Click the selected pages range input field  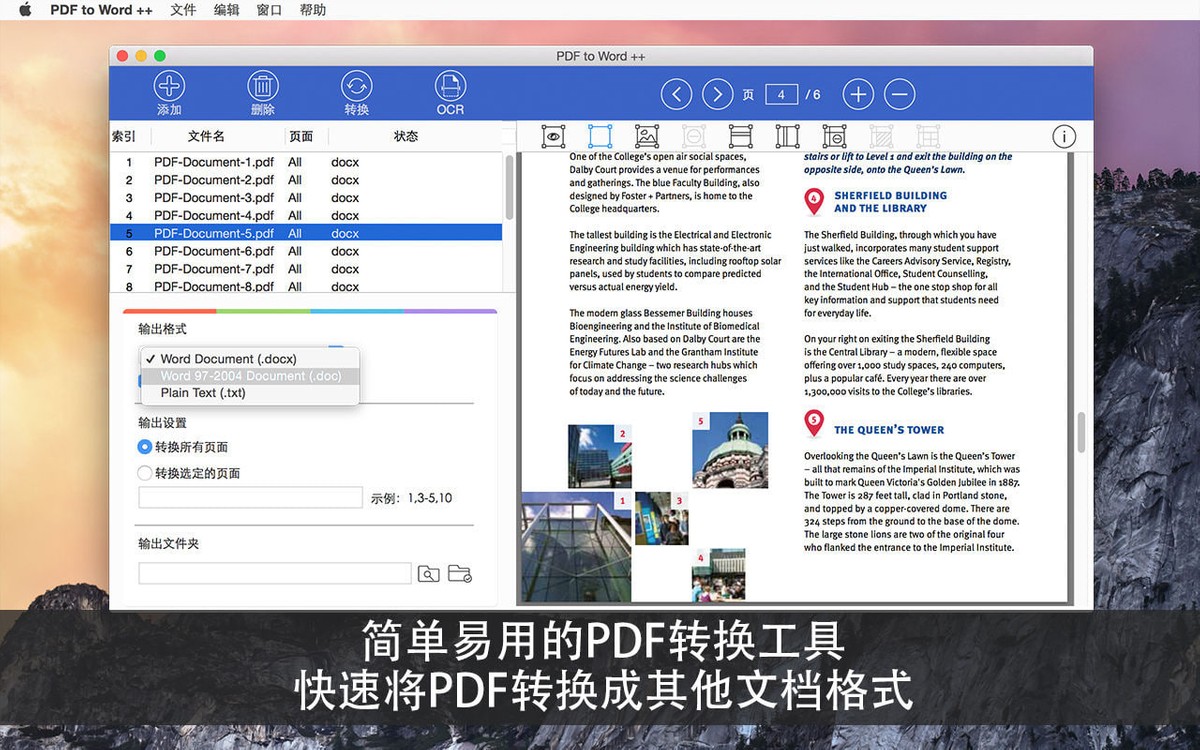(x=250, y=497)
